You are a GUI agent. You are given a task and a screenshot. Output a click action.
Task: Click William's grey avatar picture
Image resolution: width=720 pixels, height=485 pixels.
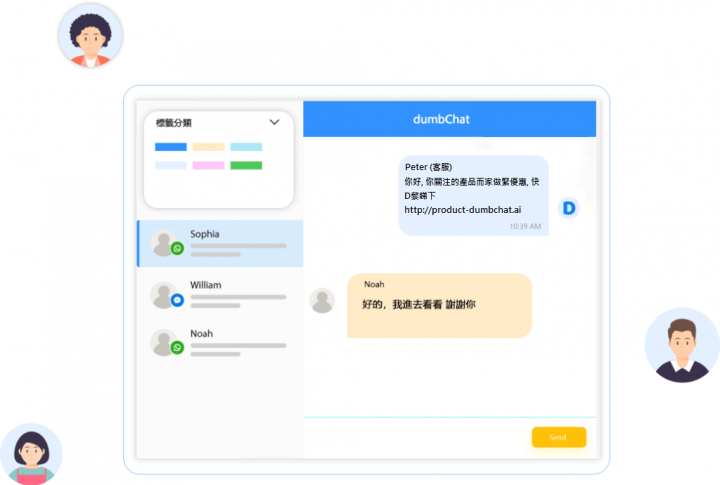tap(164, 295)
